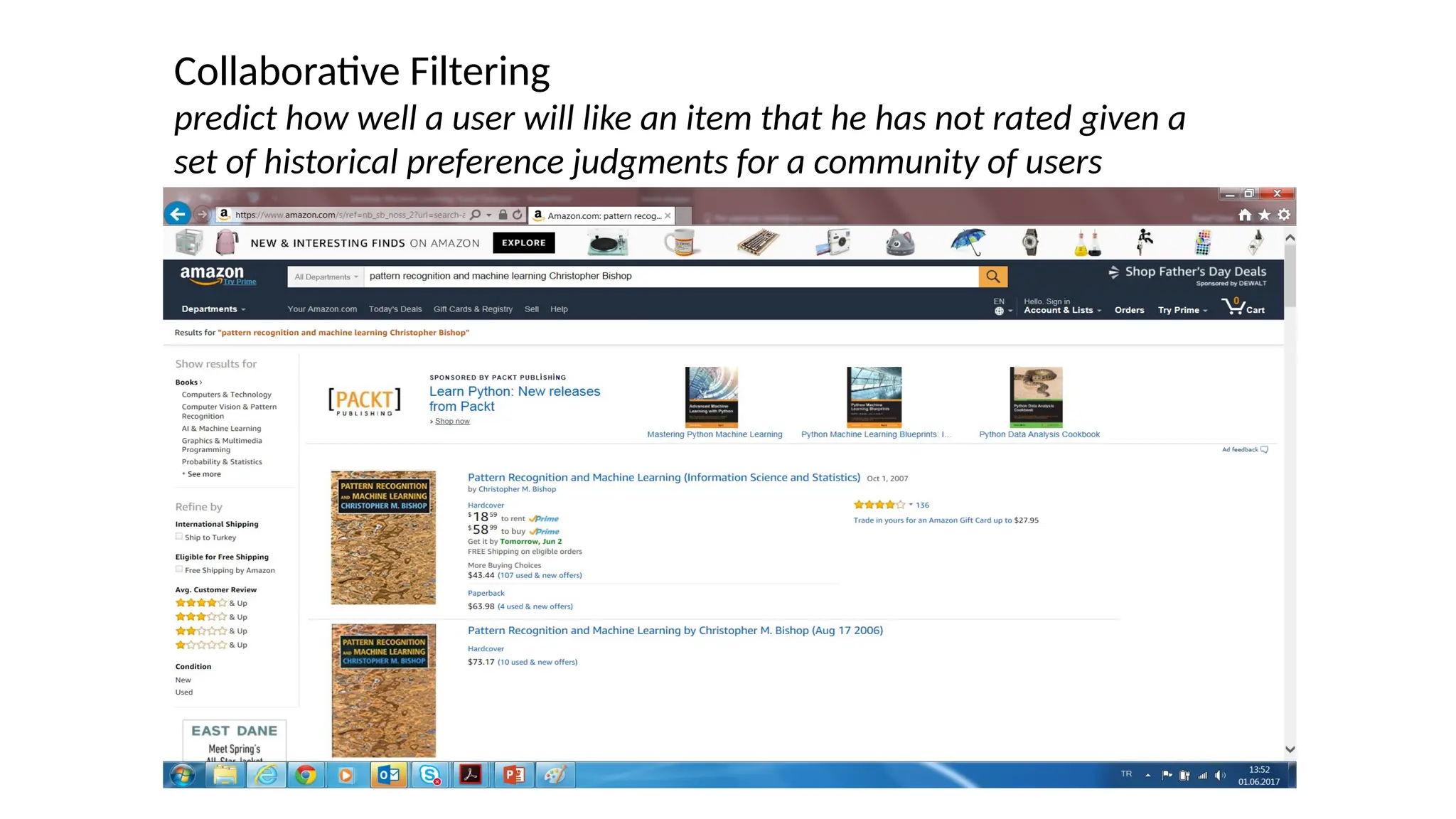Click the page vertical scrollbar thumb
Screen dimensions: 1456x819
[1290, 275]
